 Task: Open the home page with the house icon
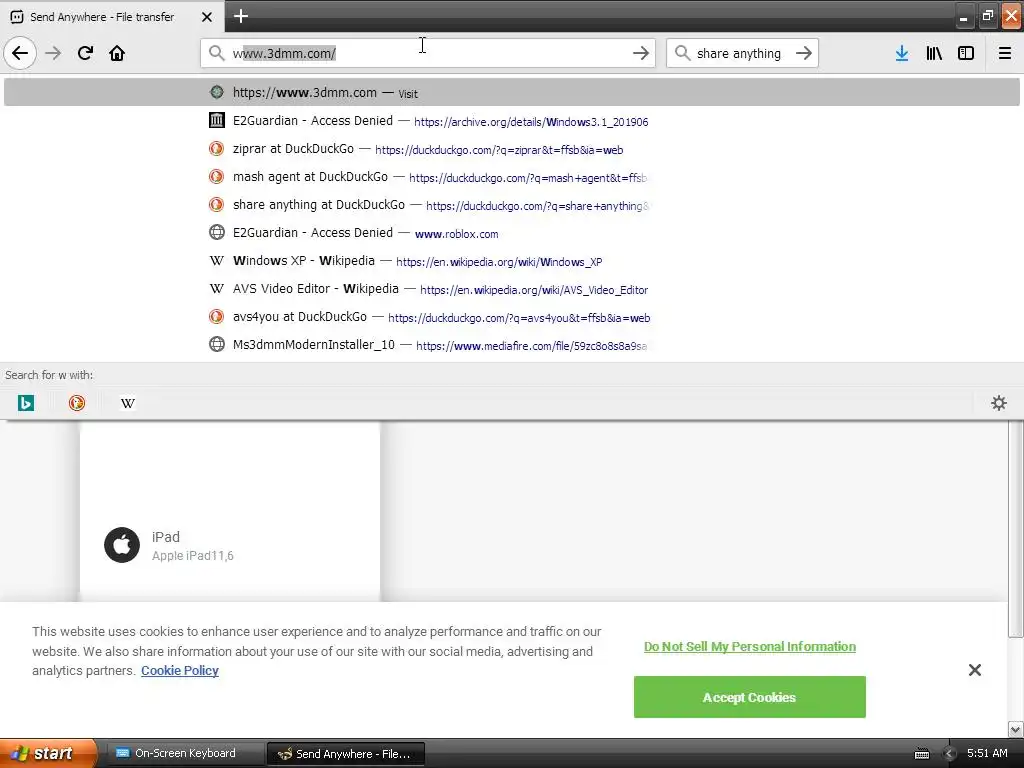click(x=117, y=53)
